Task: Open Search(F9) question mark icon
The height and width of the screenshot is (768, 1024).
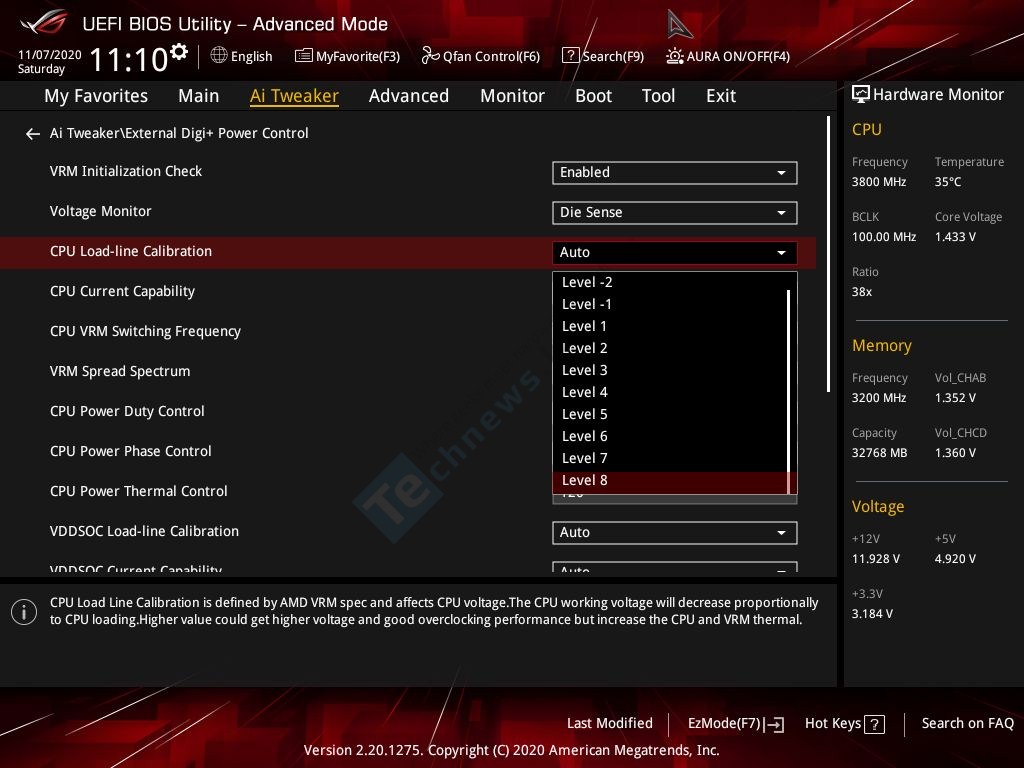Action: (x=570, y=56)
